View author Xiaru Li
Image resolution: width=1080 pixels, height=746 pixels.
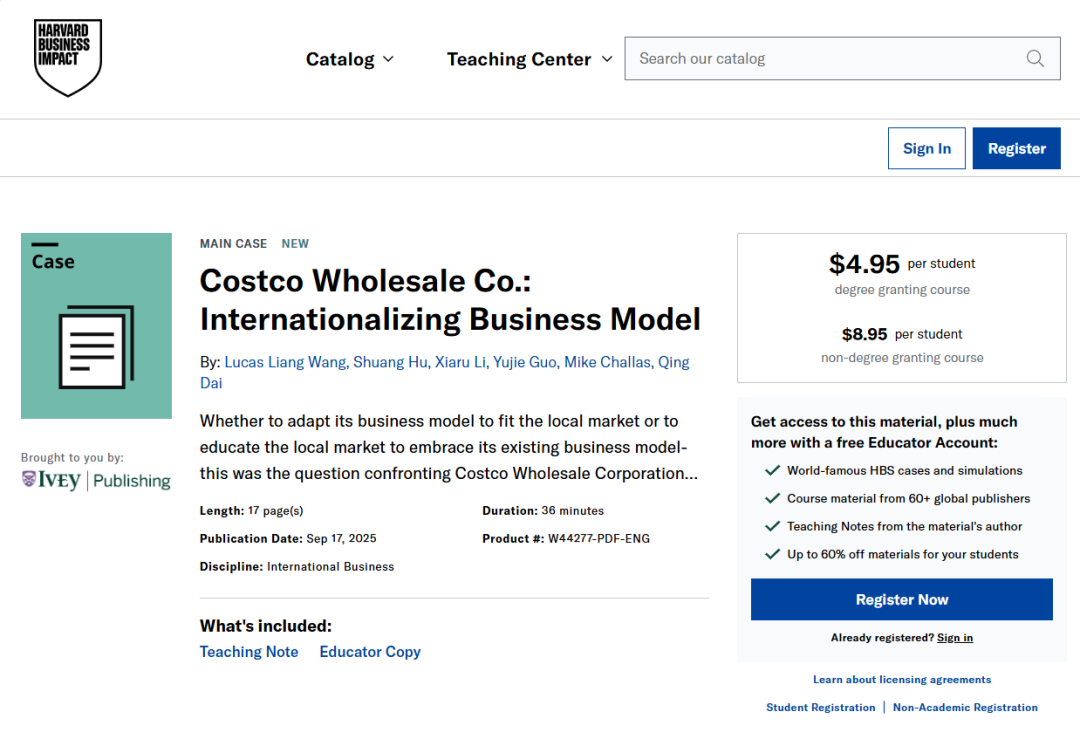click(x=461, y=362)
